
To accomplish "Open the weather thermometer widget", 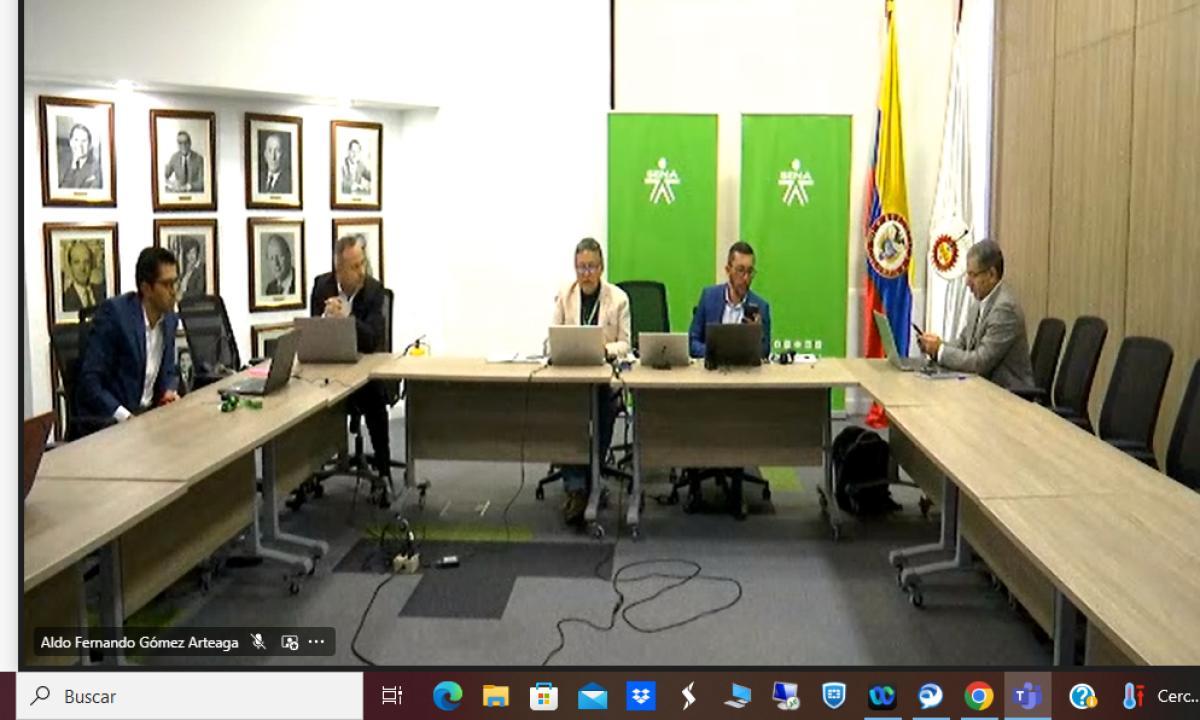I will click(1132, 696).
